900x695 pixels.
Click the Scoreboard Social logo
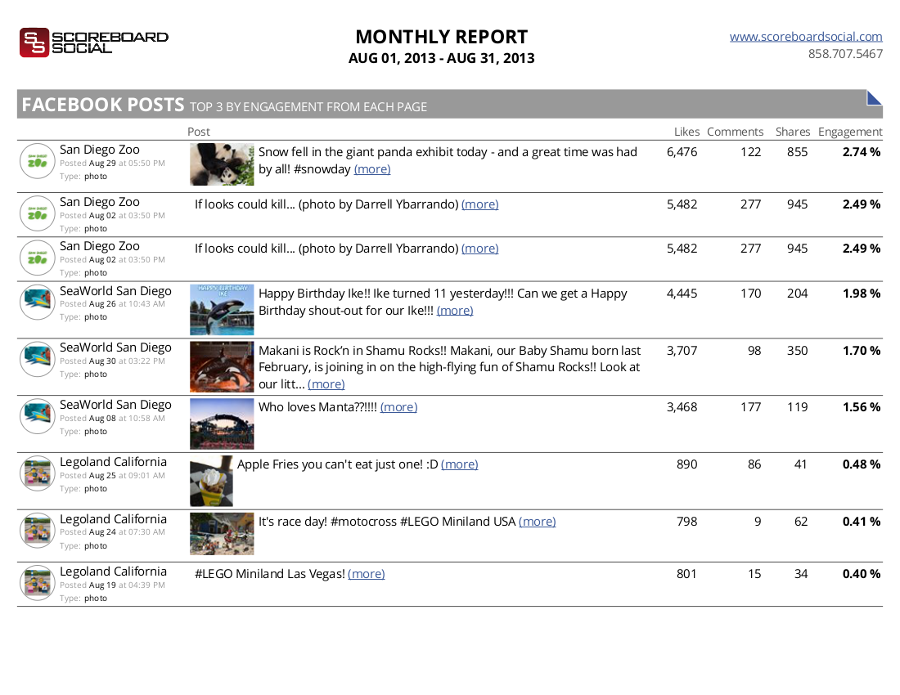pyautogui.click(x=94, y=42)
